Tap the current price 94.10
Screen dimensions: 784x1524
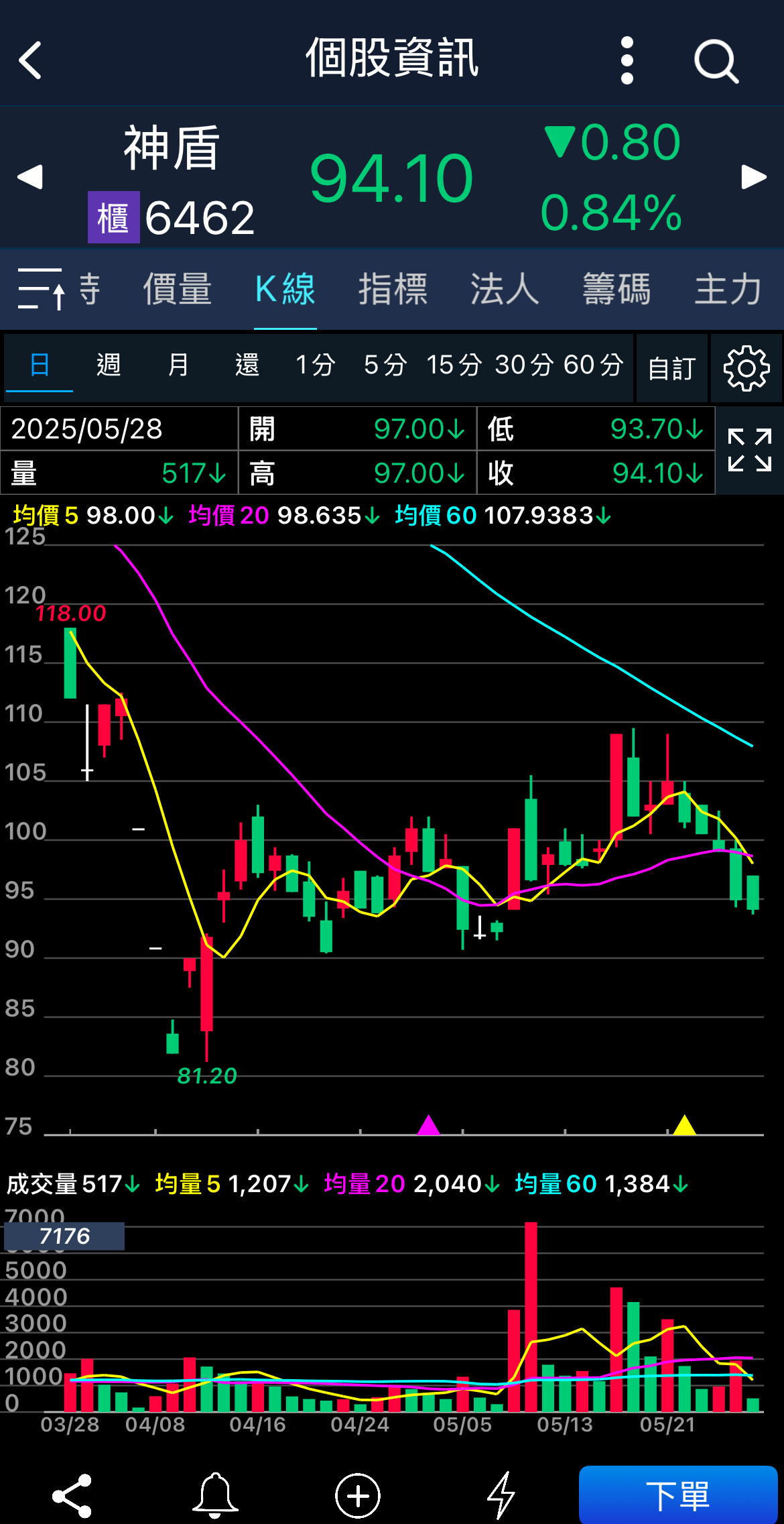pos(391,178)
